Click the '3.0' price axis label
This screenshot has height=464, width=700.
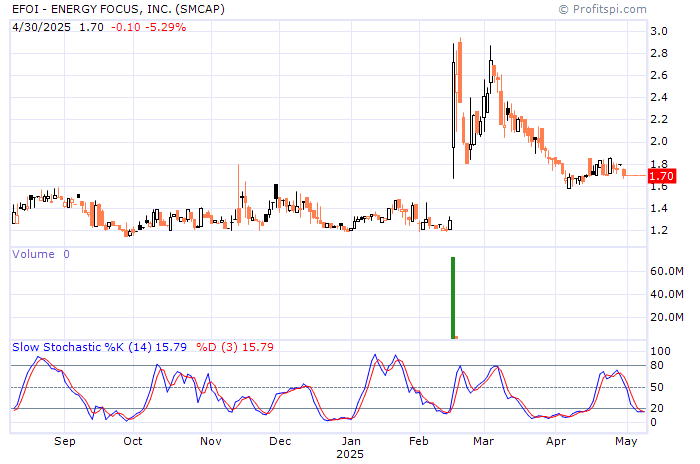tap(659, 31)
